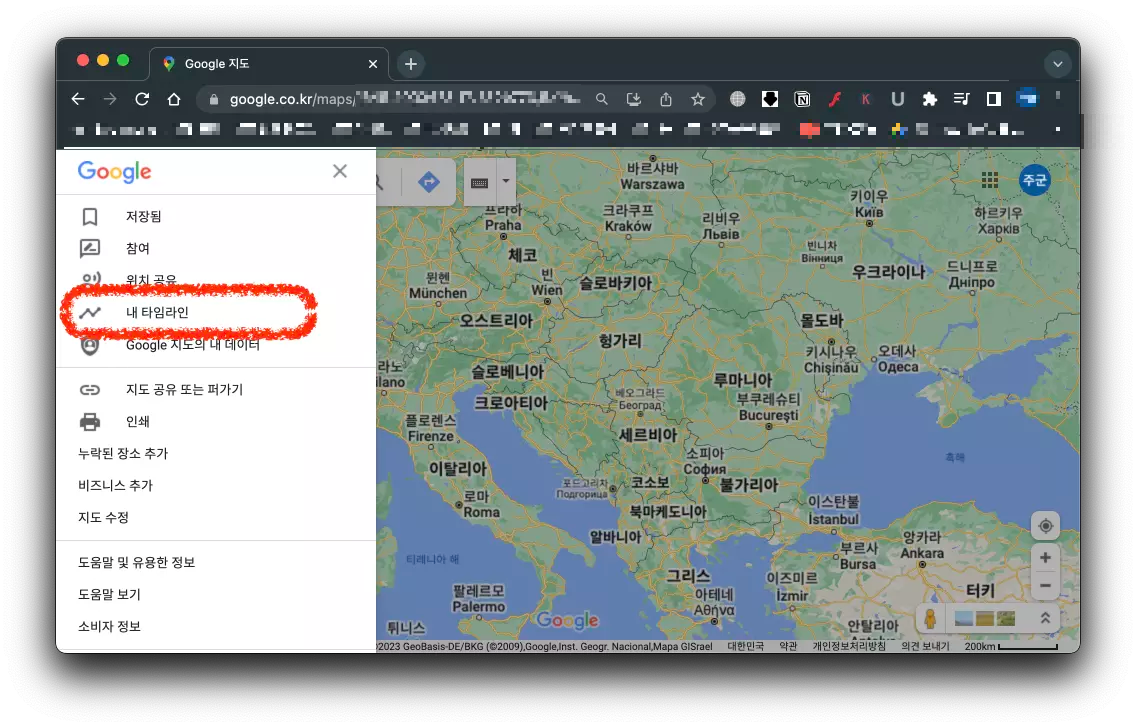Viewport: 1136px width, 727px height.
Task: Open the Google apps grid
Action: click(x=990, y=180)
